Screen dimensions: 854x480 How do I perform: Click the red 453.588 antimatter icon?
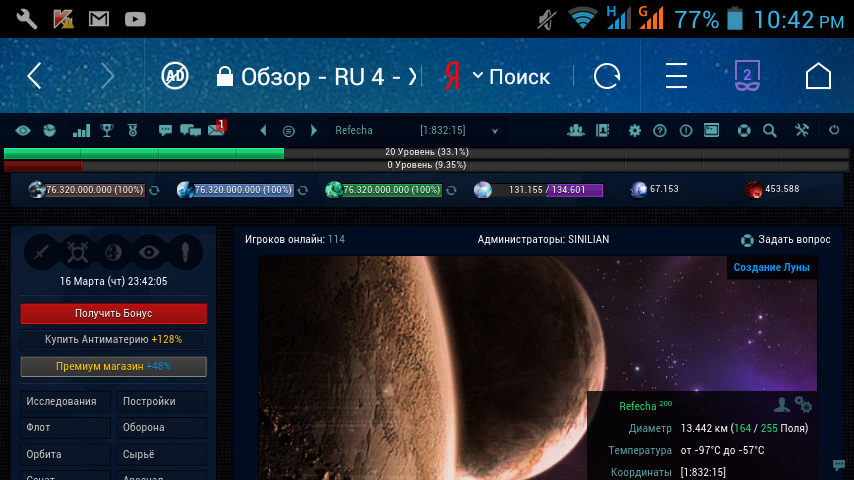point(753,190)
